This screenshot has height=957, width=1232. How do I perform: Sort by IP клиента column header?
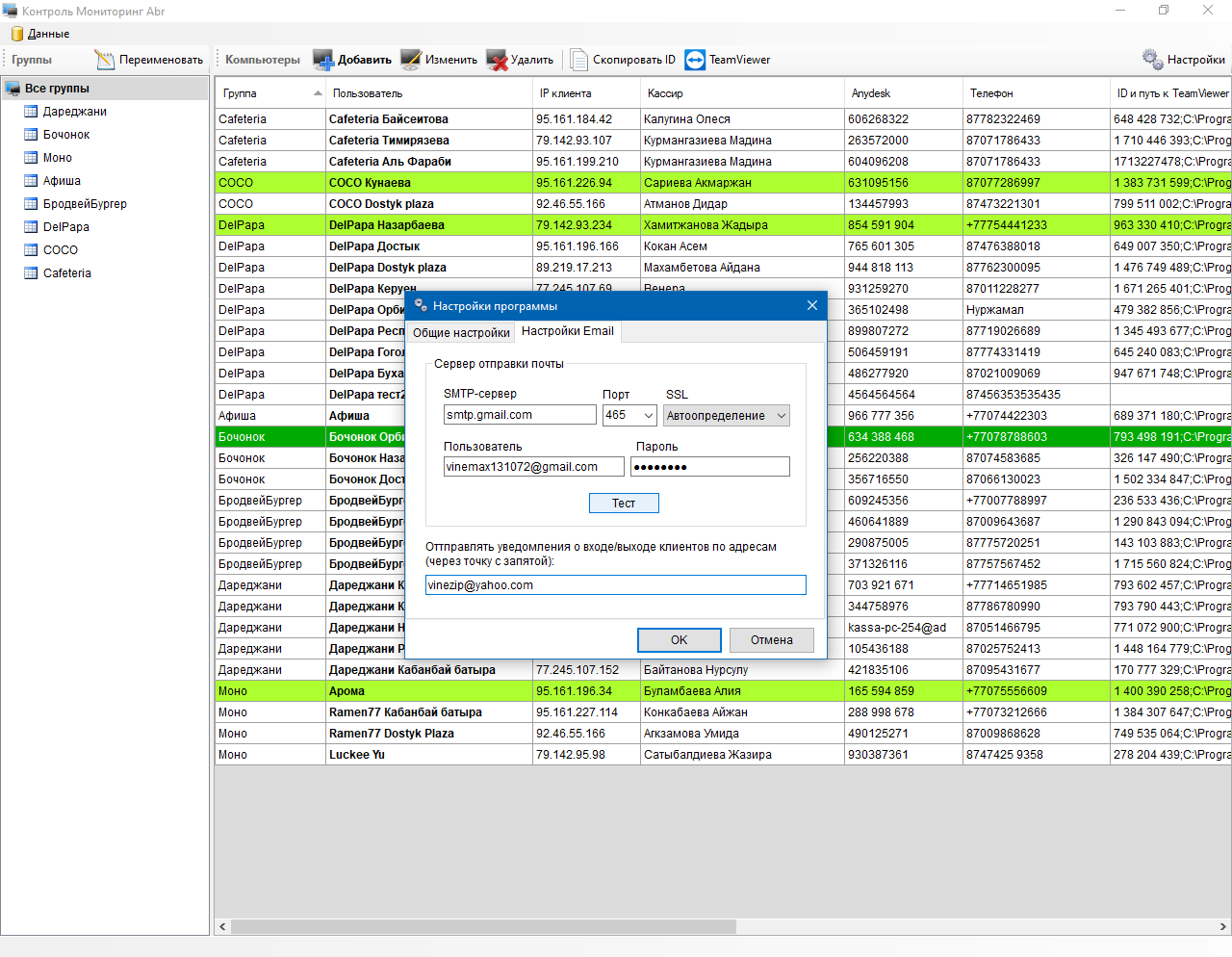(586, 93)
